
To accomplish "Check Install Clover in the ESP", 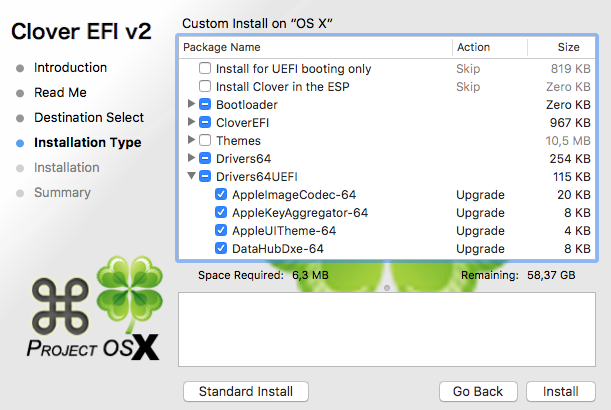I will point(205,86).
